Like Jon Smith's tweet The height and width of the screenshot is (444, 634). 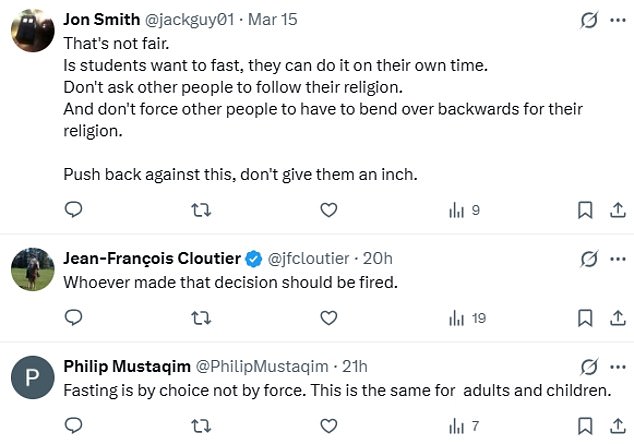pyautogui.click(x=328, y=210)
